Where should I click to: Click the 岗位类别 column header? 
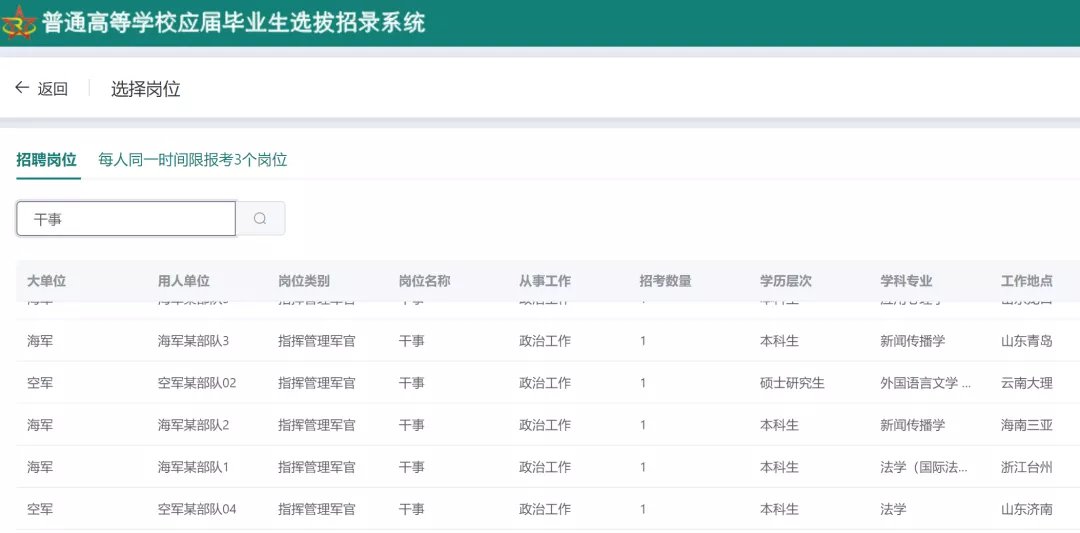[304, 281]
